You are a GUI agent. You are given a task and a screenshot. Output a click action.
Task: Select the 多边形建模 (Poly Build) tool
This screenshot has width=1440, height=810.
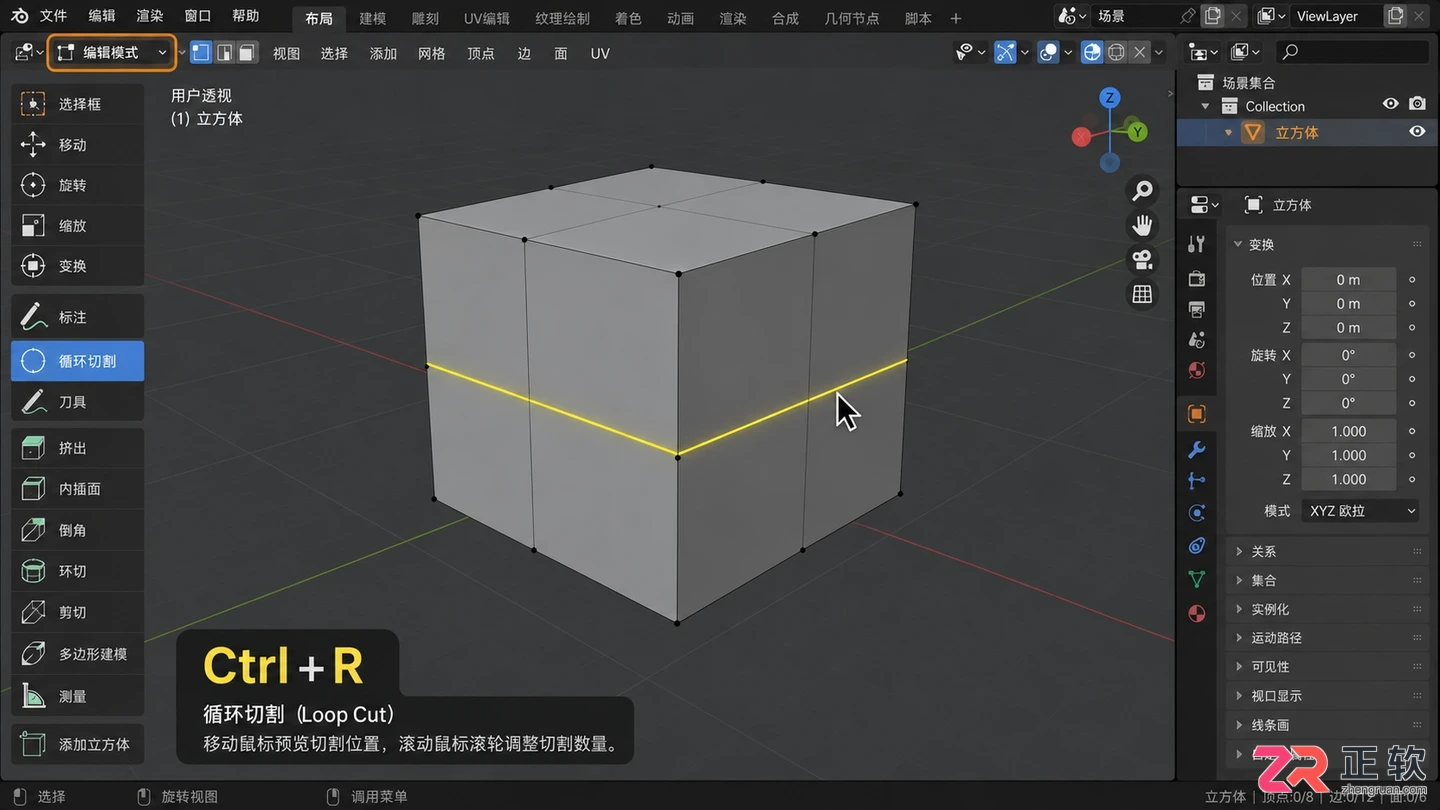click(x=77, y=654)
